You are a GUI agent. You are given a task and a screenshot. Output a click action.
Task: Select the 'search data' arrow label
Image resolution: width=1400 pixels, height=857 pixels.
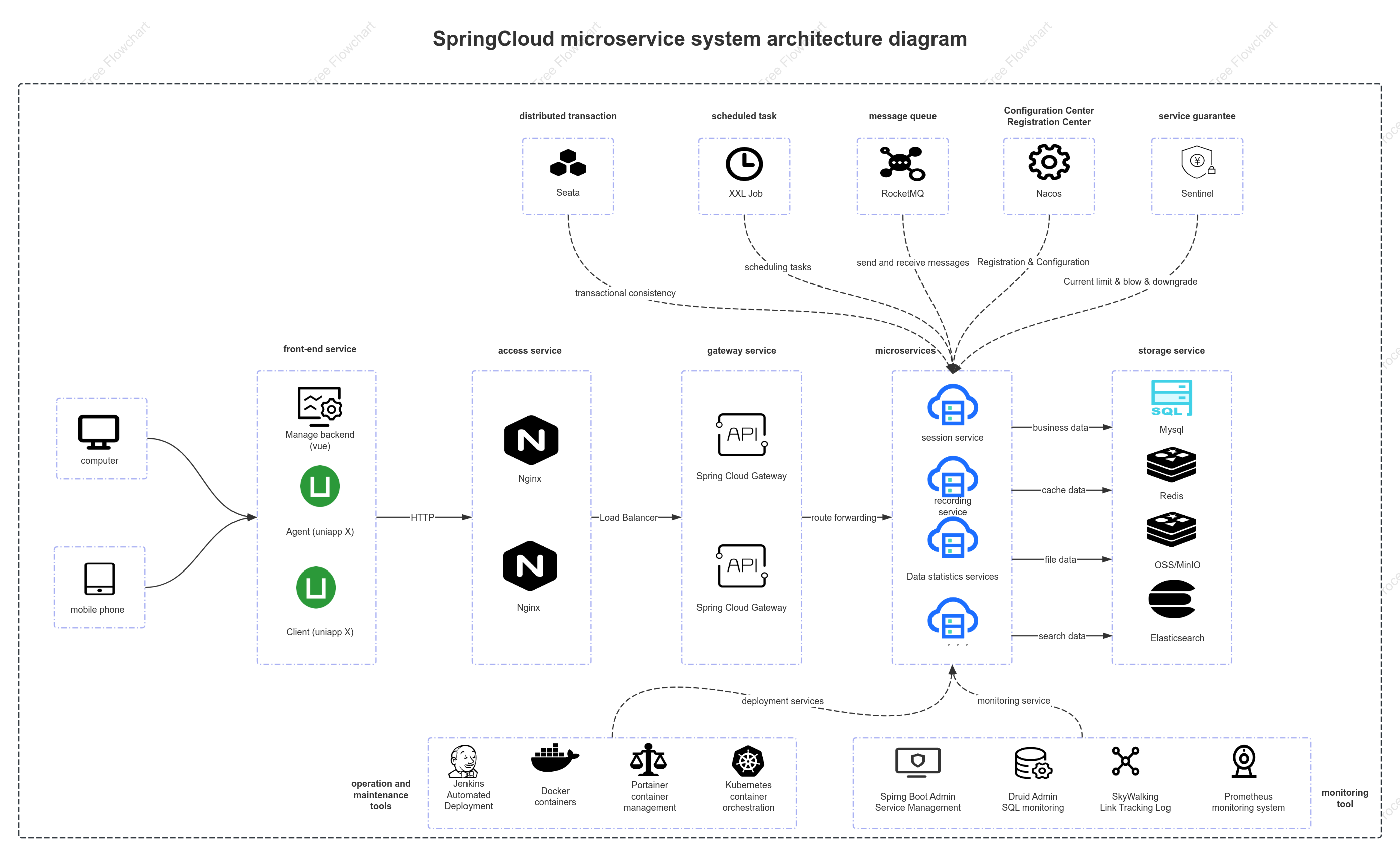coord(1062,636)
